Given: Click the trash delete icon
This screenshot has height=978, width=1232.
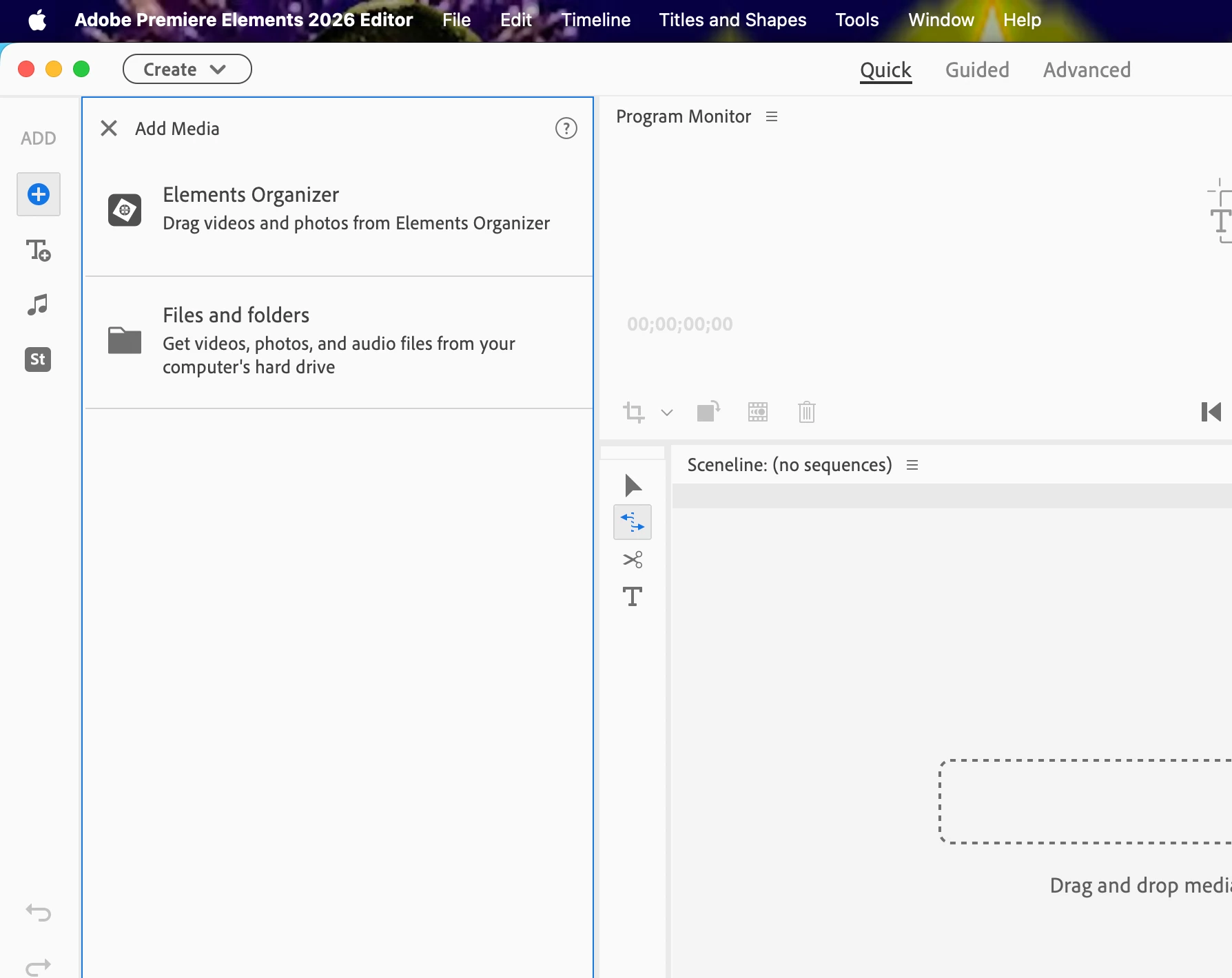Looking at the screenshot, I should [807, 412].
